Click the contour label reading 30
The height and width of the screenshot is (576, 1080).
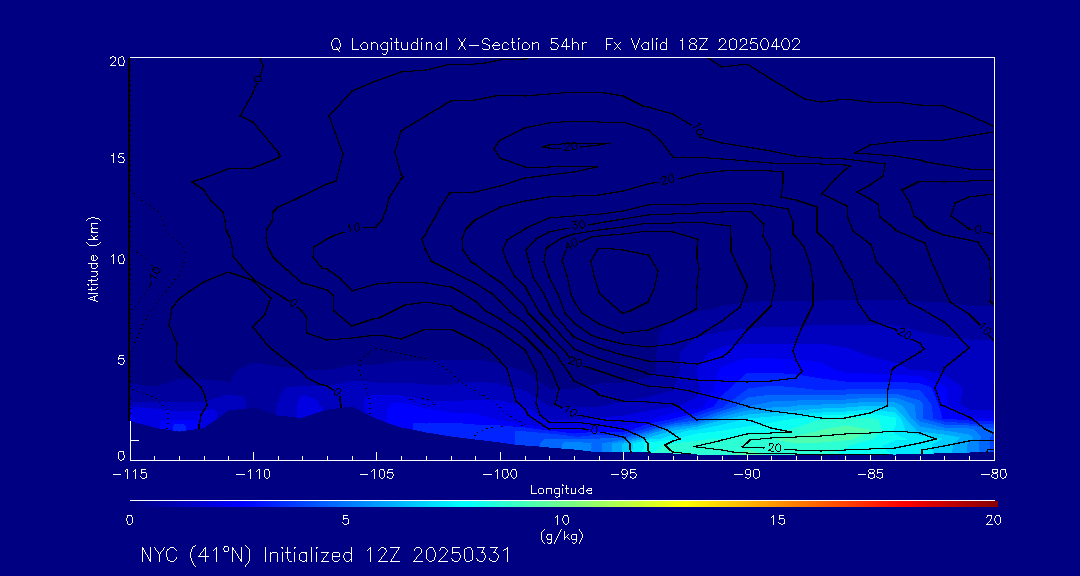[579, 226]
